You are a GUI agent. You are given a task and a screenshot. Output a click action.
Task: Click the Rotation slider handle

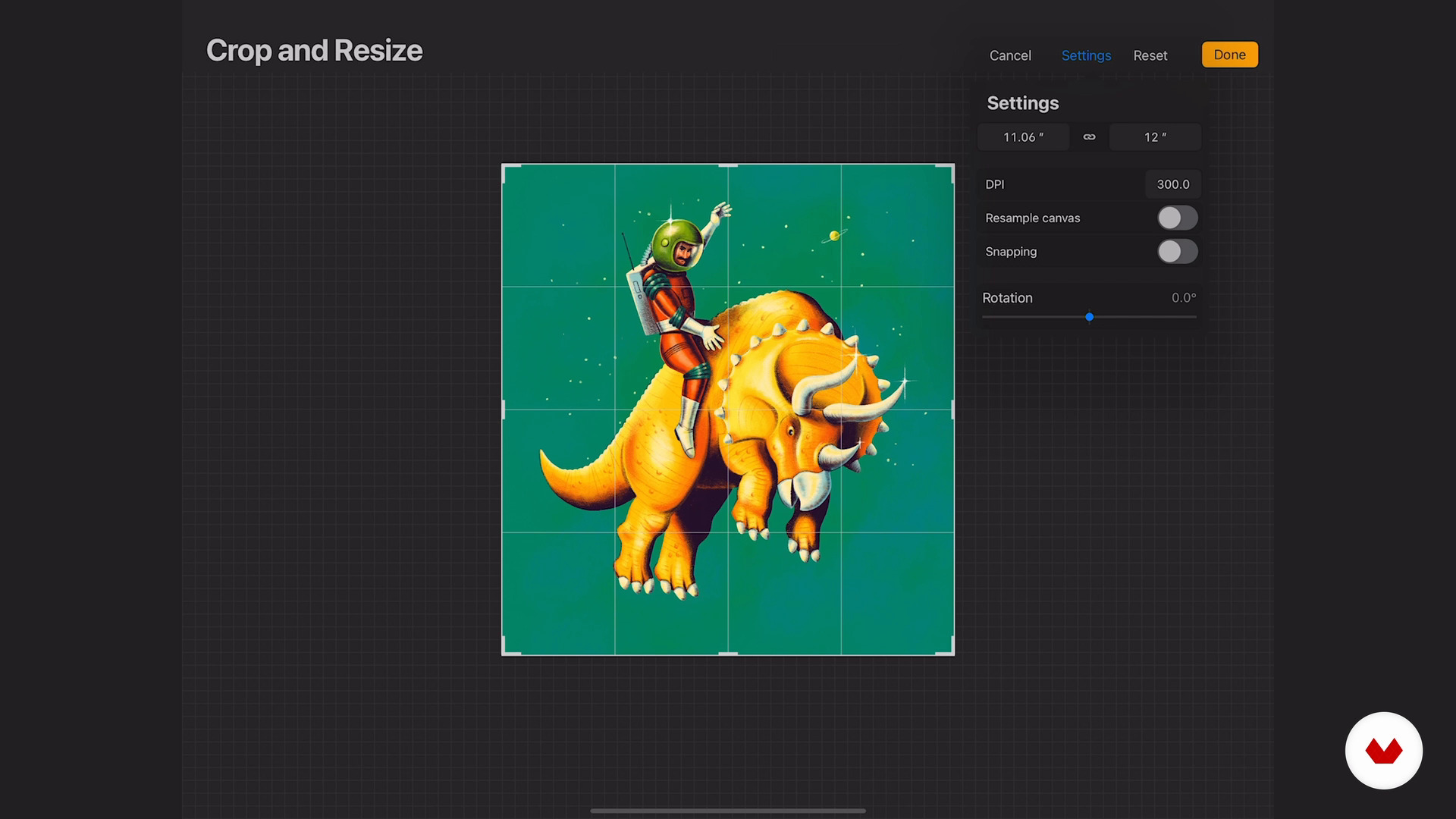[1089, 317]
